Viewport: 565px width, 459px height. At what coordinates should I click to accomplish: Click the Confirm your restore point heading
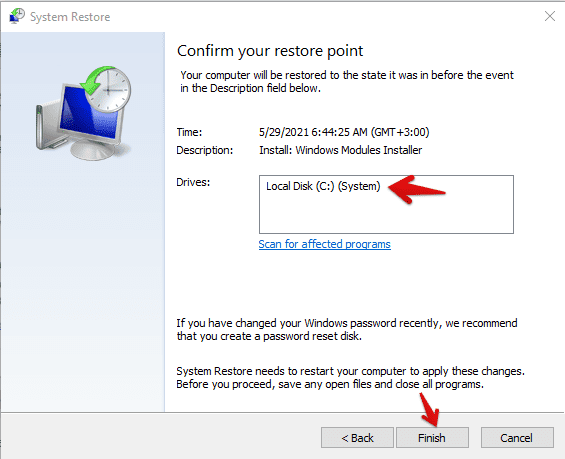click(270, 51)
